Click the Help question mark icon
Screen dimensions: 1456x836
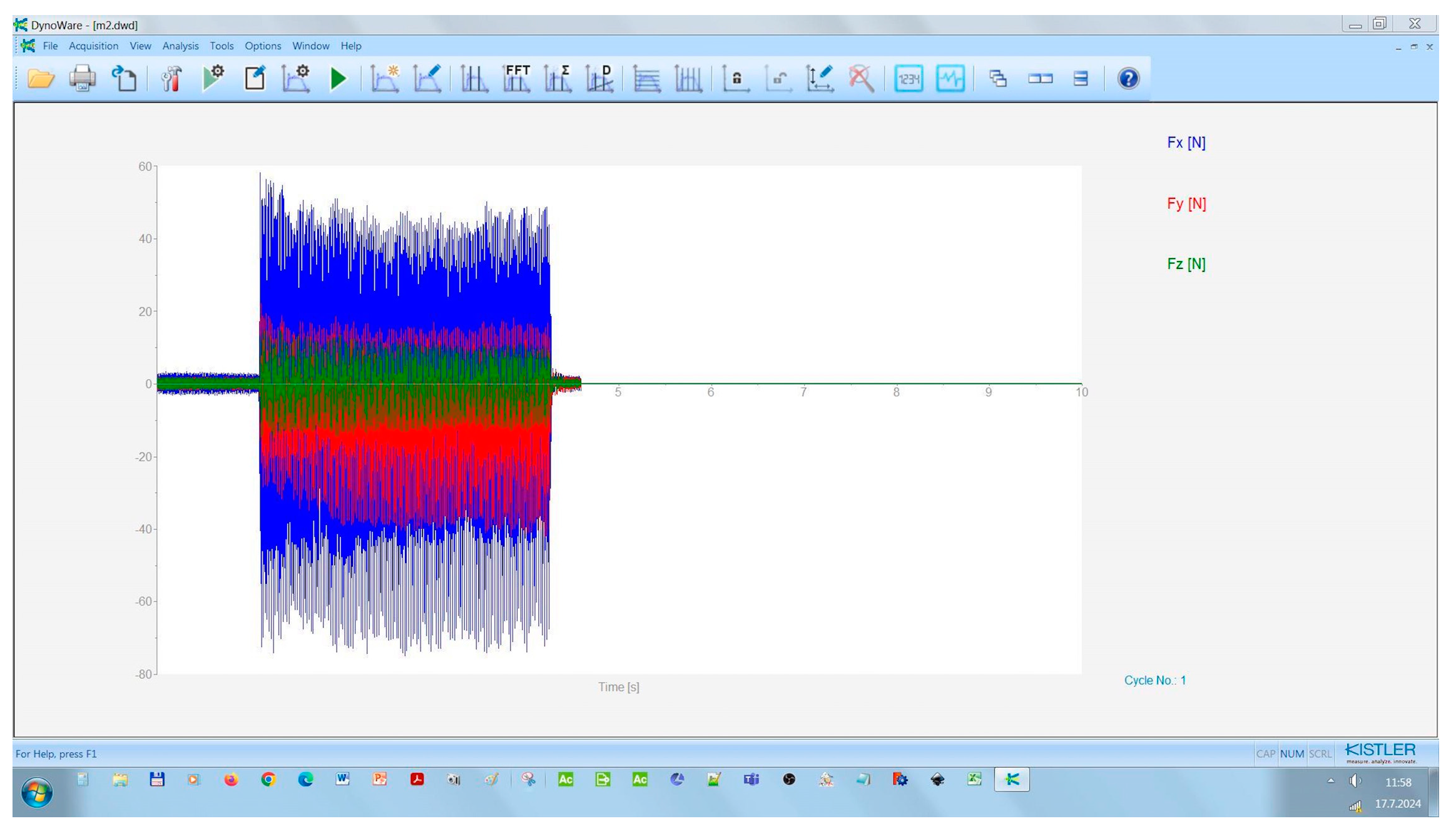(x=1128, y=79)
